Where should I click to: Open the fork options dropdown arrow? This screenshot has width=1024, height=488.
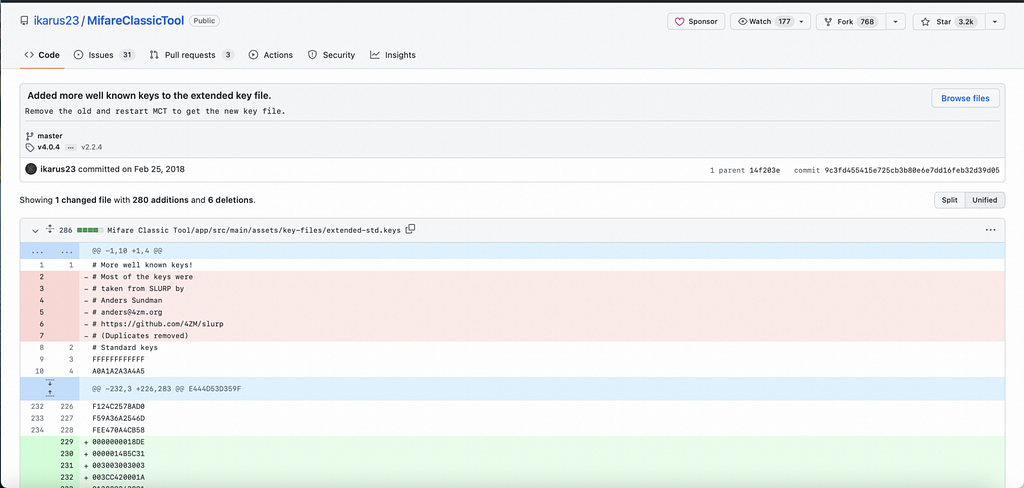(x=895, y=22)
